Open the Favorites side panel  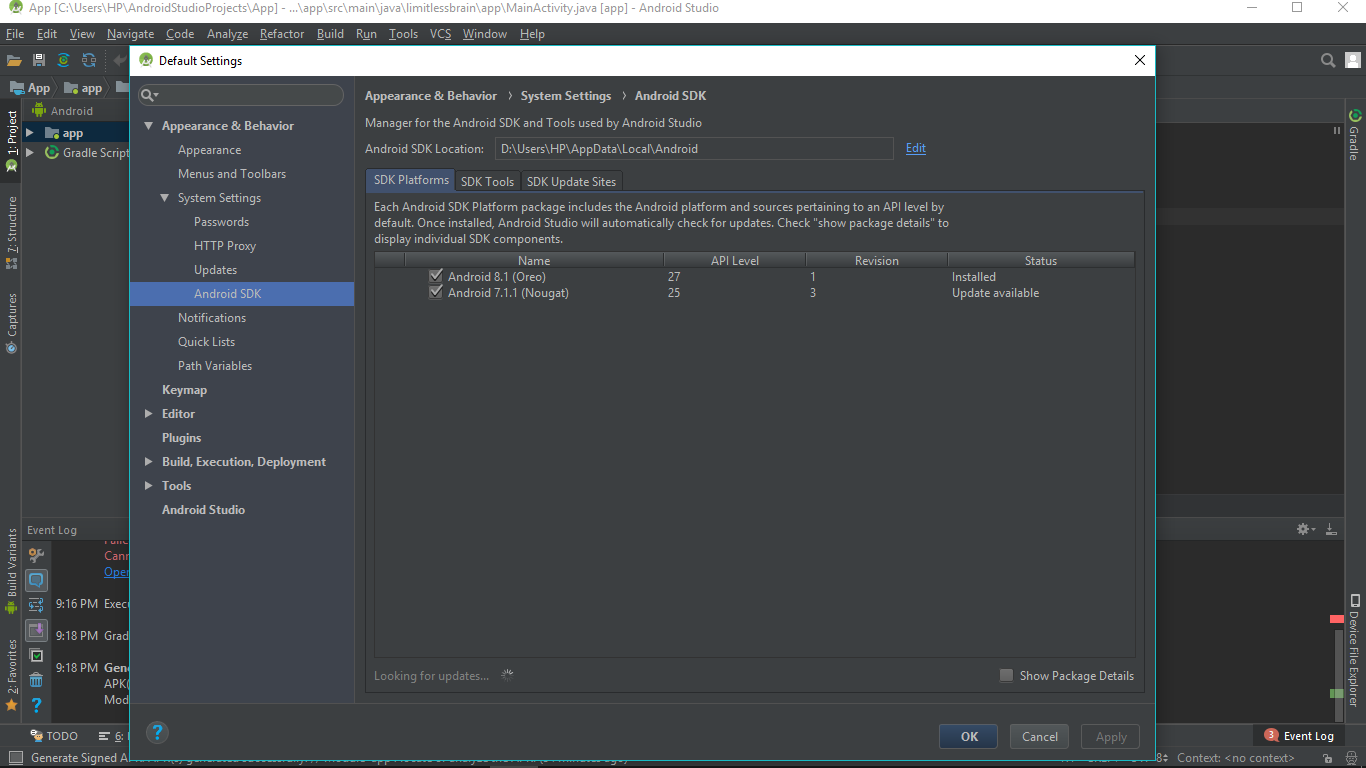pos(11,675)
